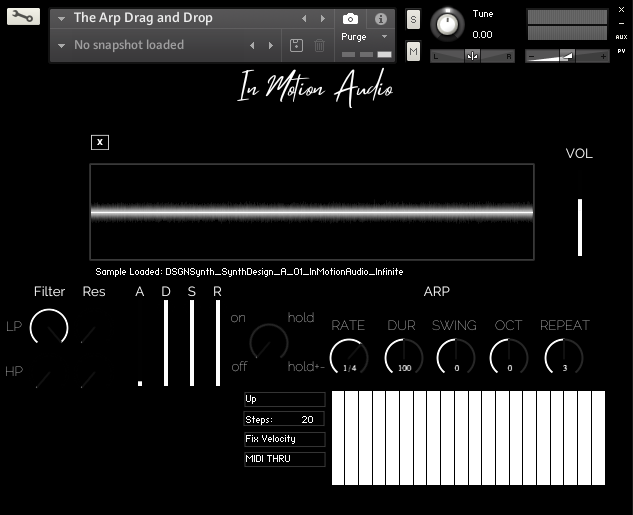Click the OCT knob
The height and width of the screenshot is (515, 633).
pyautogui.click(x=509, y=357)
